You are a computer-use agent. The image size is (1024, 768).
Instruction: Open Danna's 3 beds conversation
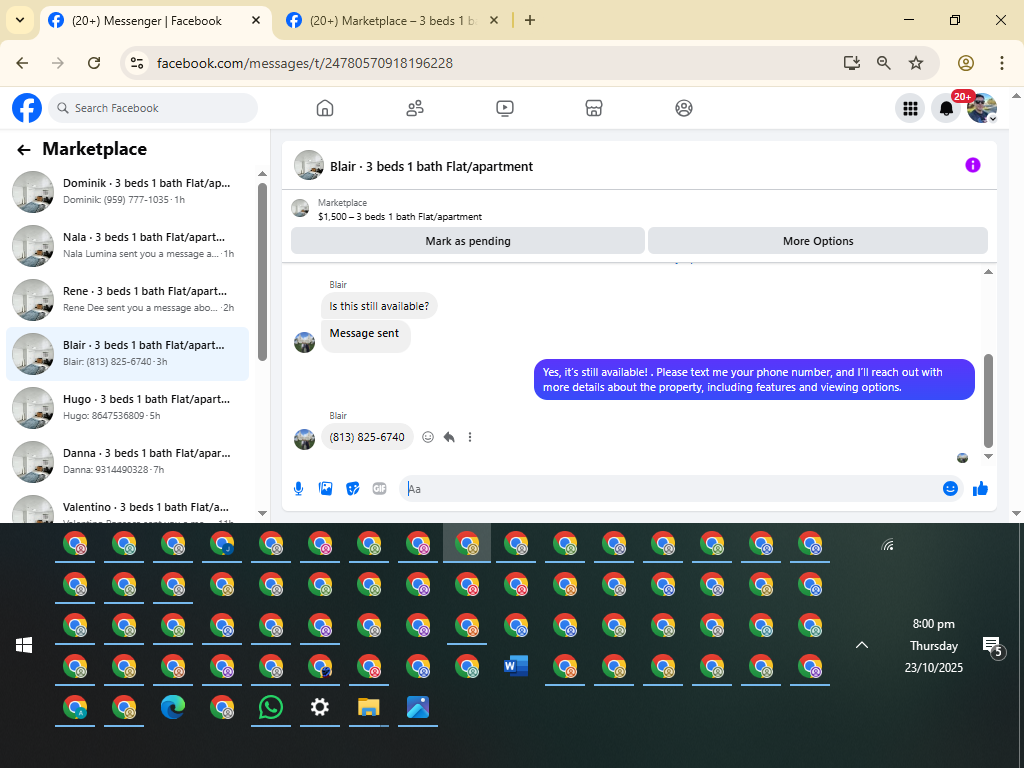[x=127, y=462]
